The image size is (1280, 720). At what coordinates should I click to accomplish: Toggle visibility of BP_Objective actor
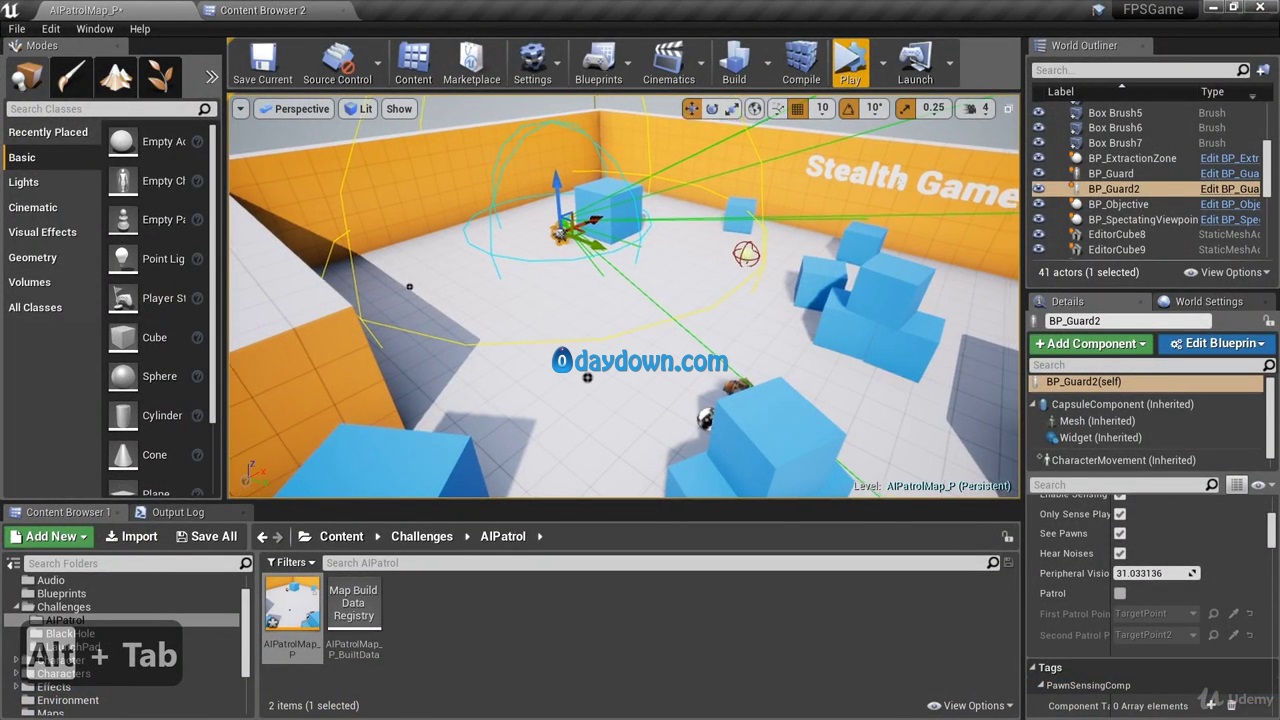click(x=1039, y=204)
